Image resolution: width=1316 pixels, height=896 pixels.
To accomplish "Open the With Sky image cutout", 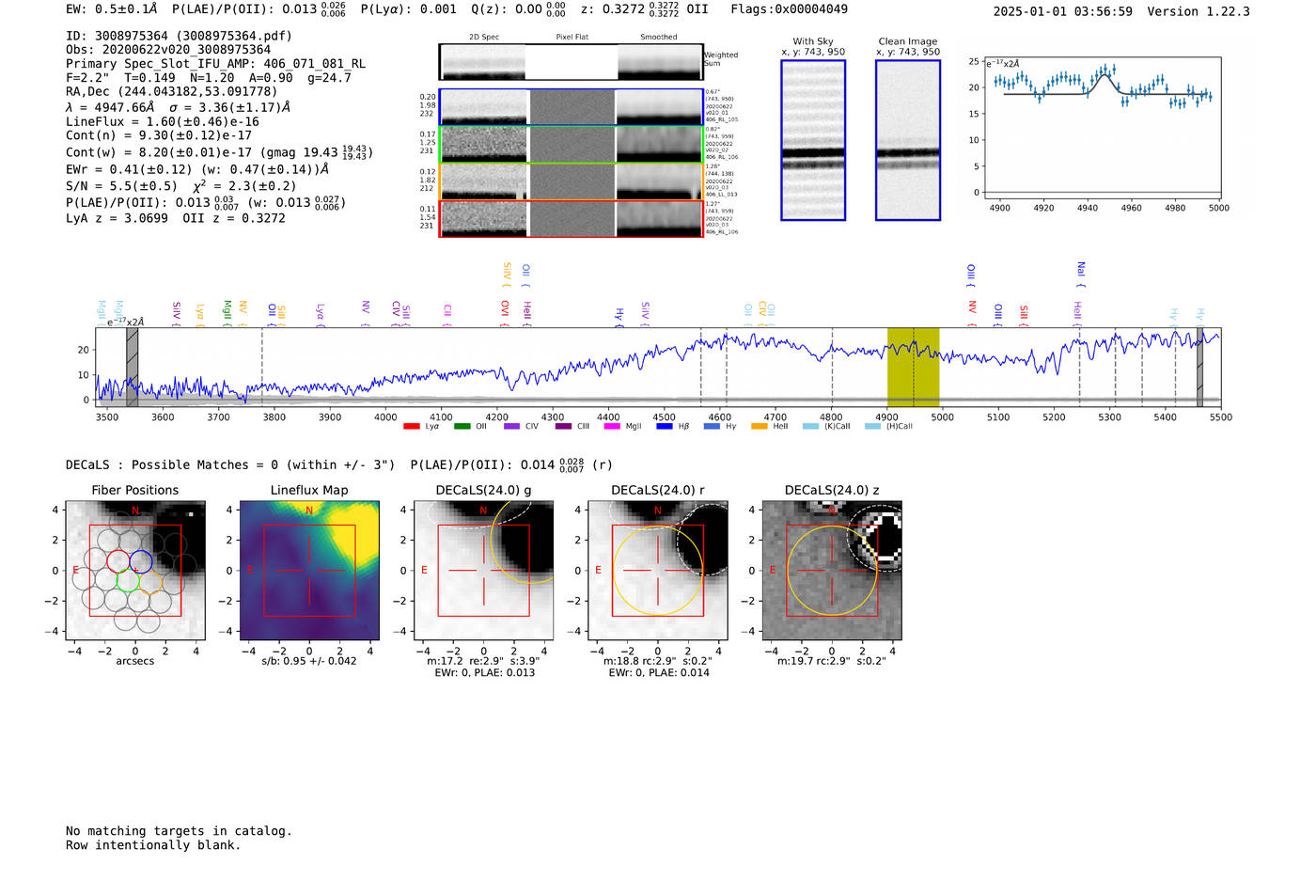I will (x=813, y=140).
